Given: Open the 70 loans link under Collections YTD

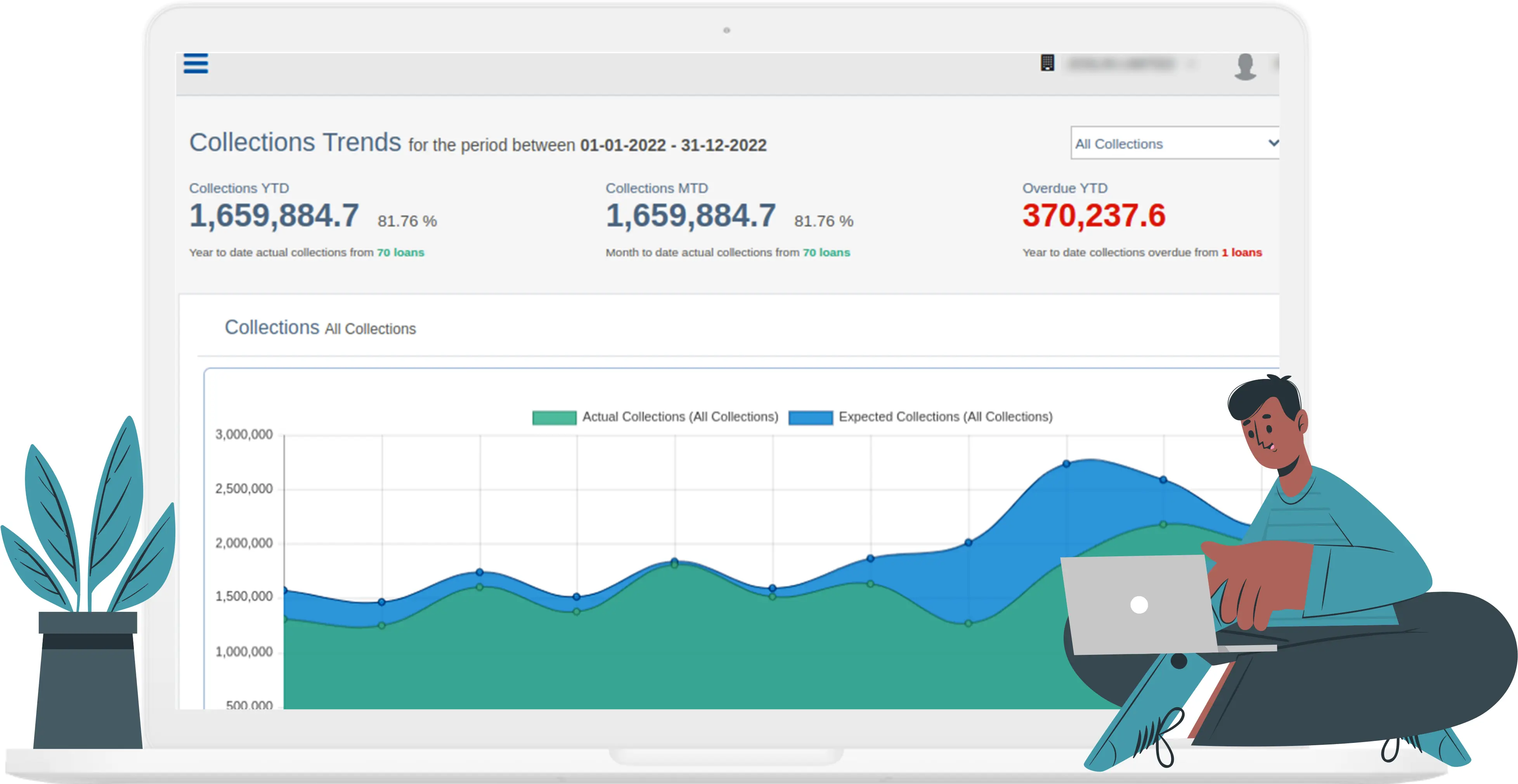Looking at the screenshot, I should (401, 252).
